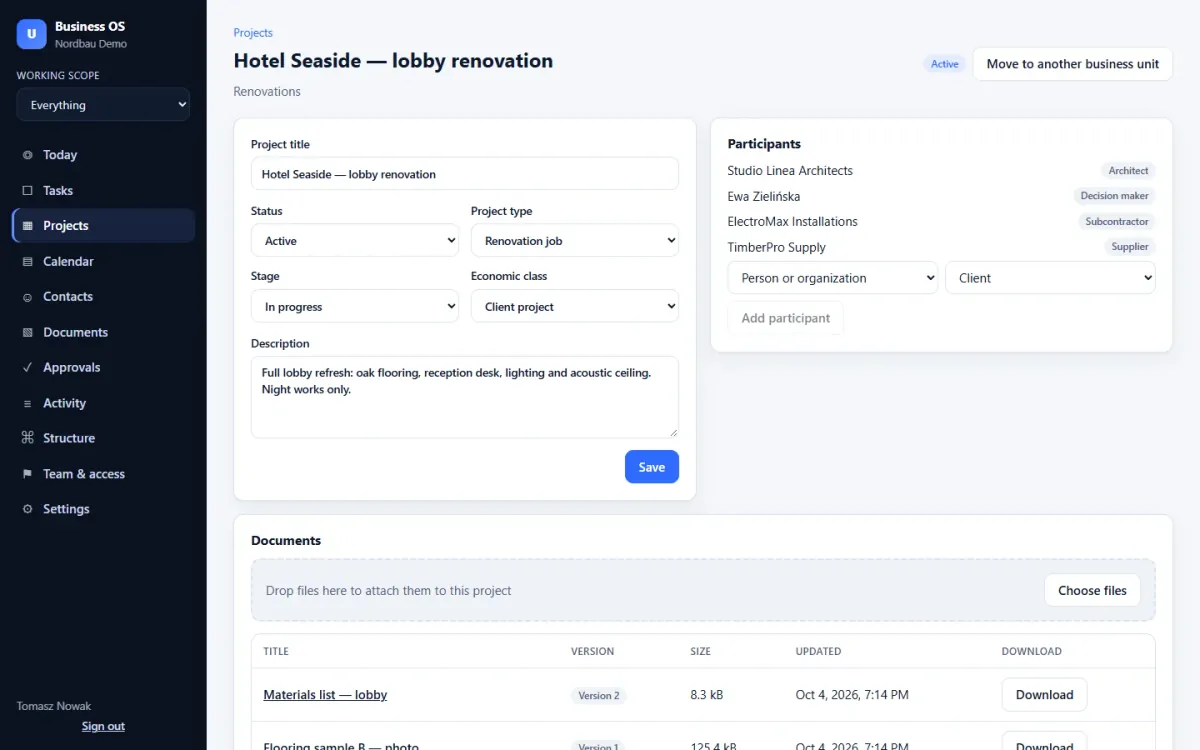Click the Team & access flag icon
The height and width of the screenshot is (750, 1200).
[x=27, y=474]
